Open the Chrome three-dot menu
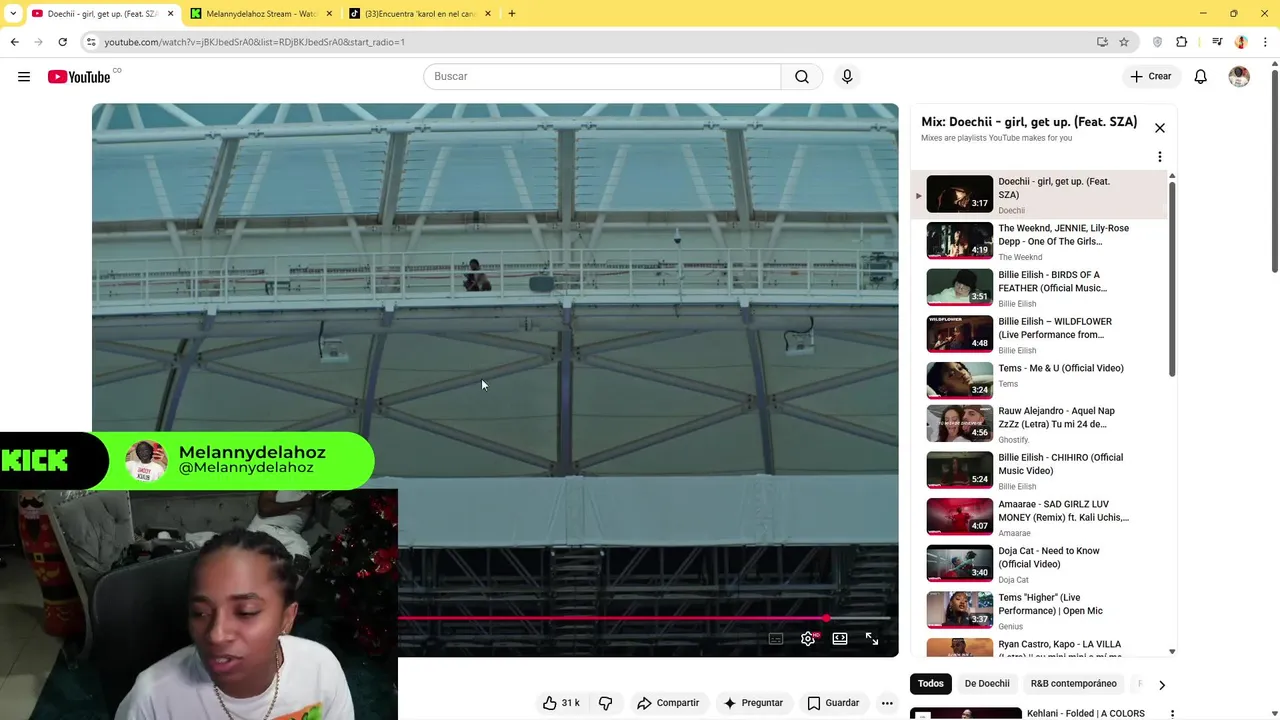Viewport: 1280px width, 720px height. point(1266,42)
